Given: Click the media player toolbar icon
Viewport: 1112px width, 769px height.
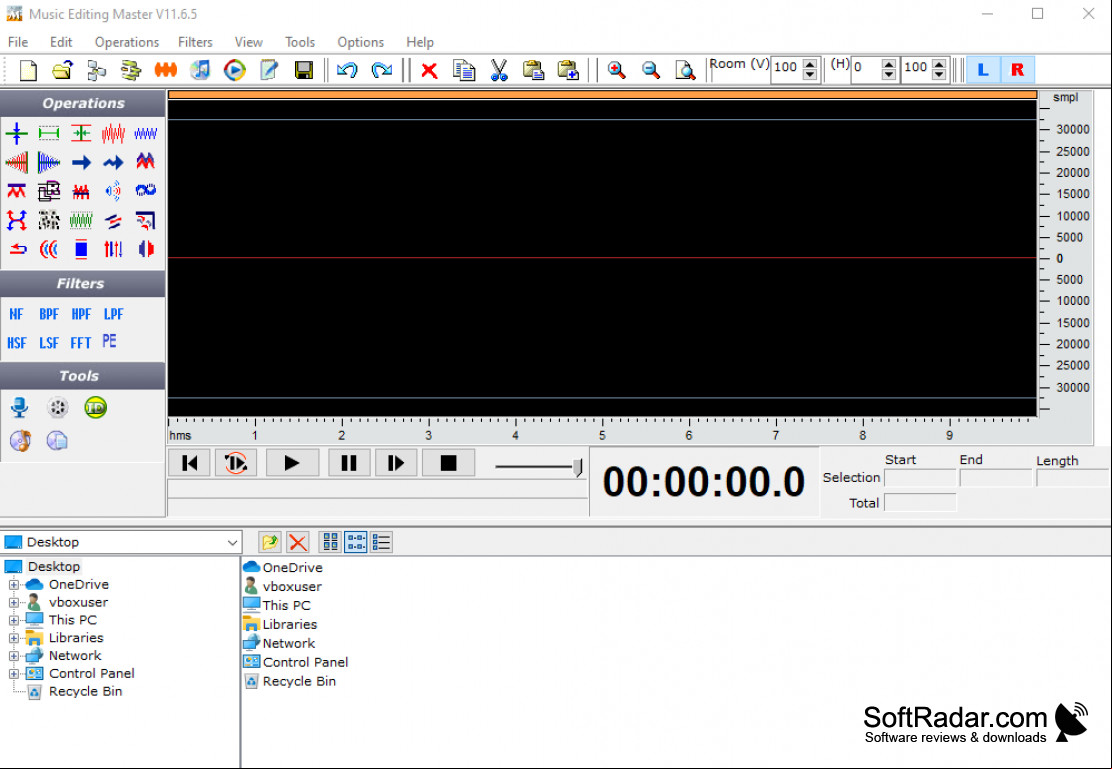Looking at the screenshot, I should 235,70.
